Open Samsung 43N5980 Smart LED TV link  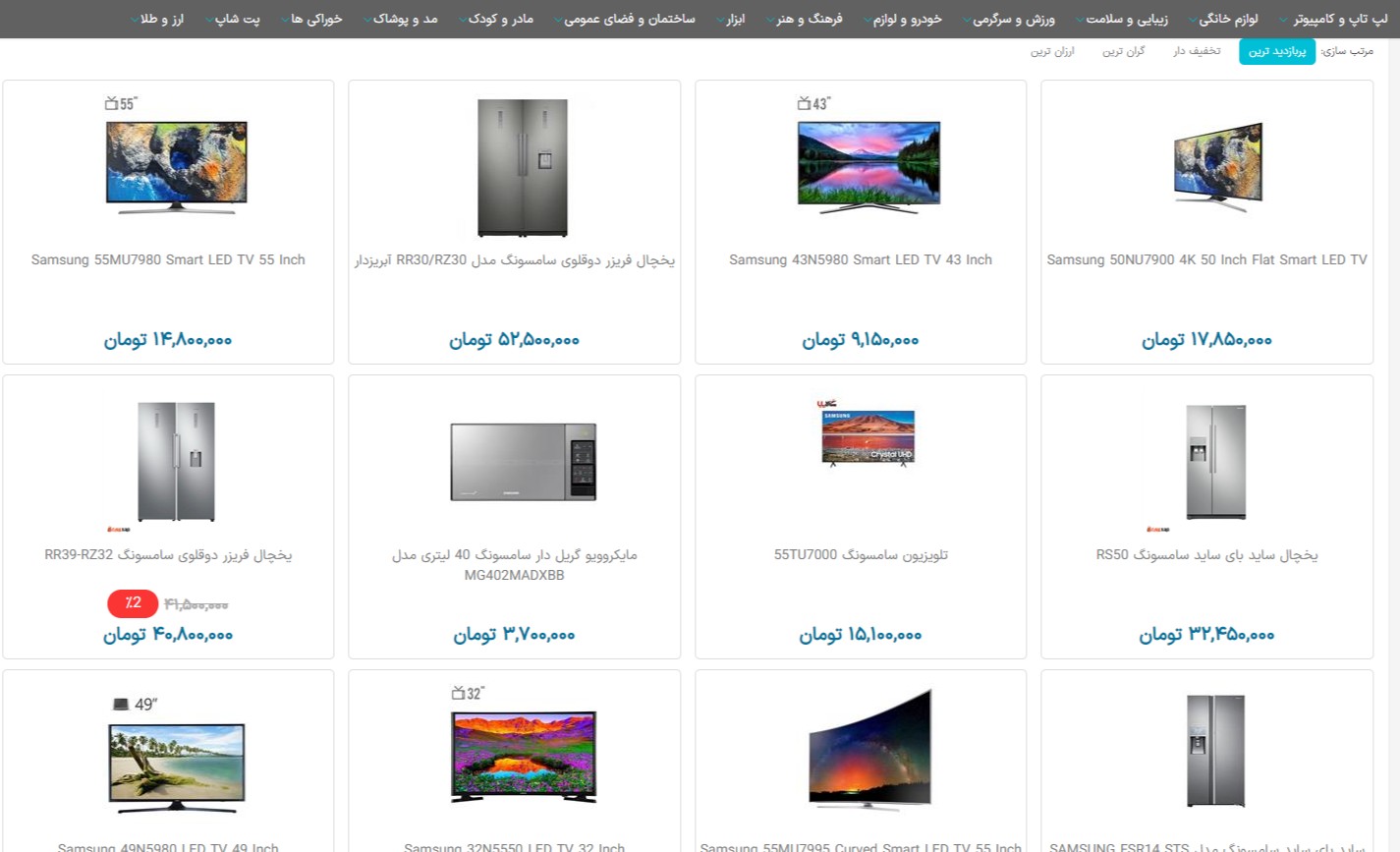click(x=861, y=259)
